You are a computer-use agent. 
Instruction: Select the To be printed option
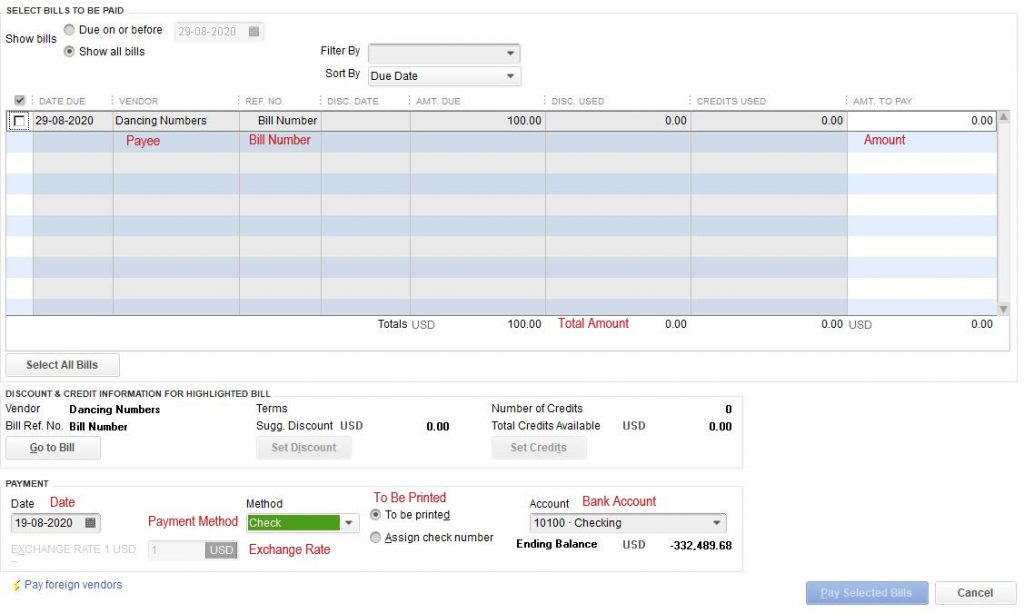point(376,516)
